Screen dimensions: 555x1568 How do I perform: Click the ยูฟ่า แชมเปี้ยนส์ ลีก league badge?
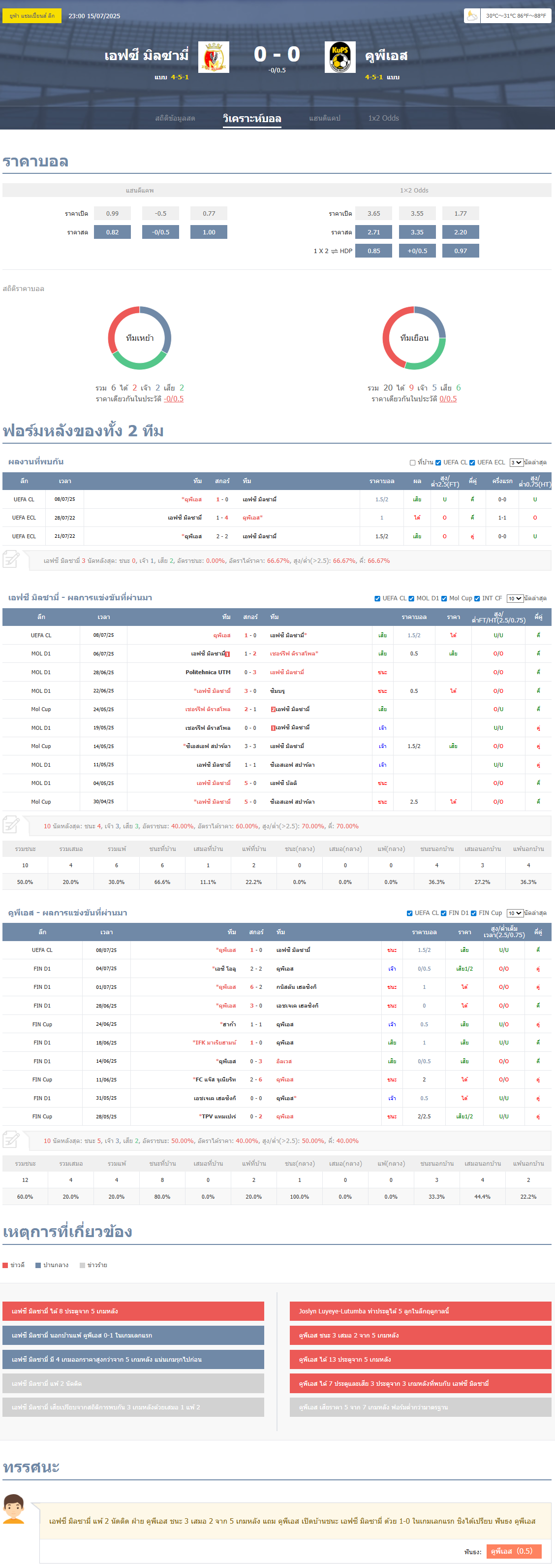coord(32,16)
